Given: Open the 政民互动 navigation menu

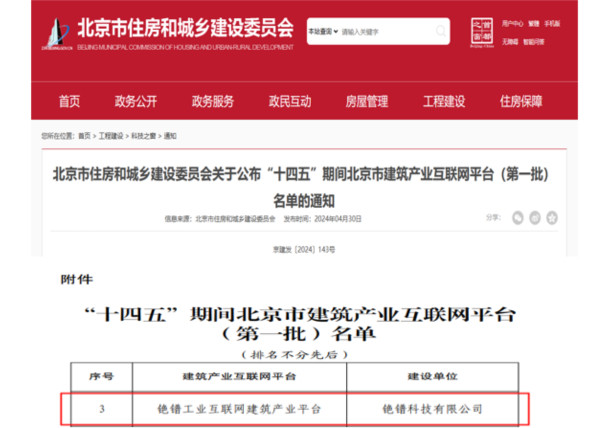Looking at the screenshot, I should [290, 101].
